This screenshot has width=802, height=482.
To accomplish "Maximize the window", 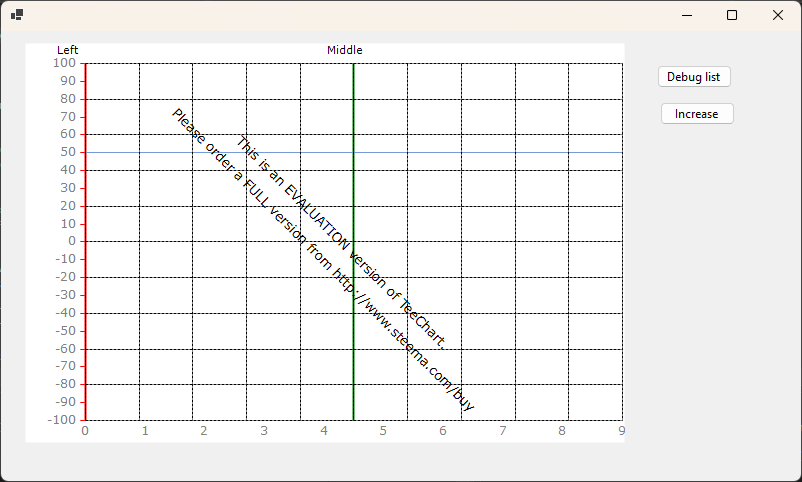I will 732,15.
